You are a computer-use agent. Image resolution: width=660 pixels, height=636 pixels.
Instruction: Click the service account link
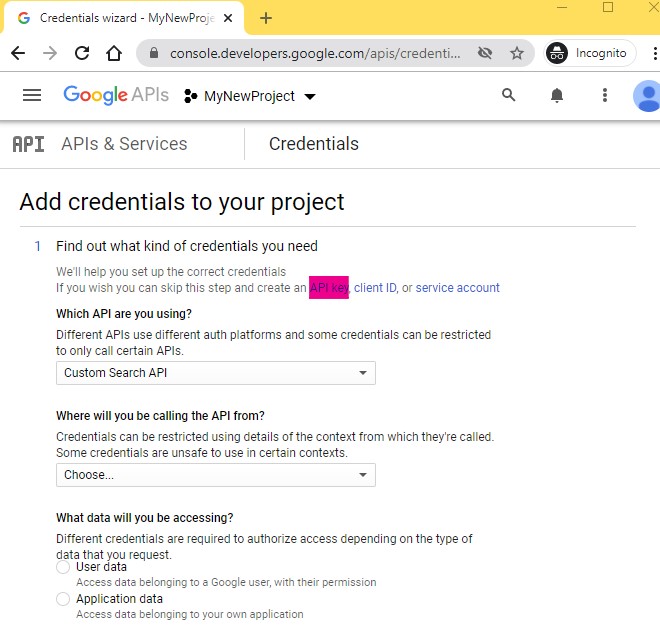(457, 288)
